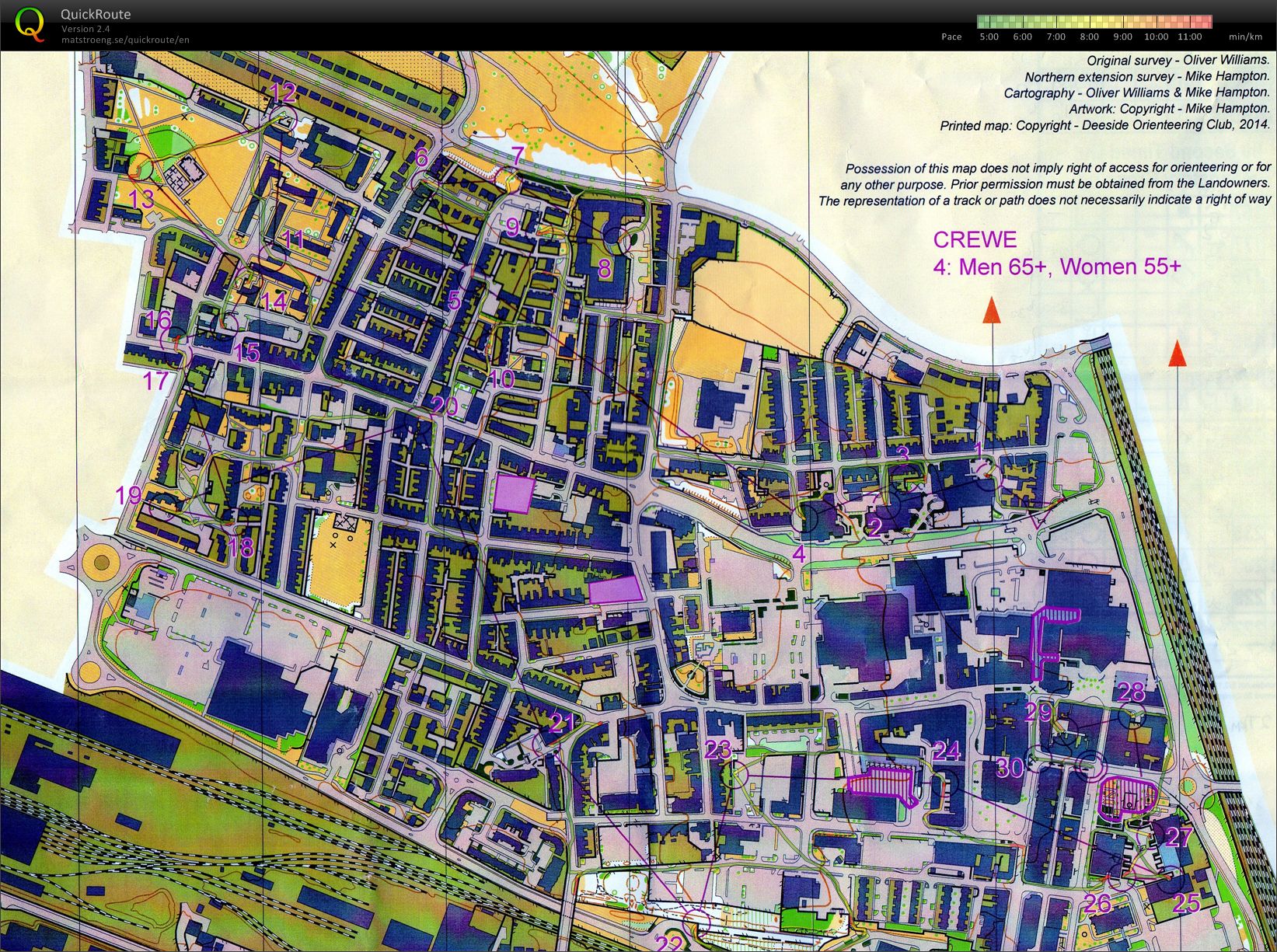
Task: Click control number 18 on the map
Action: [241, 547]
